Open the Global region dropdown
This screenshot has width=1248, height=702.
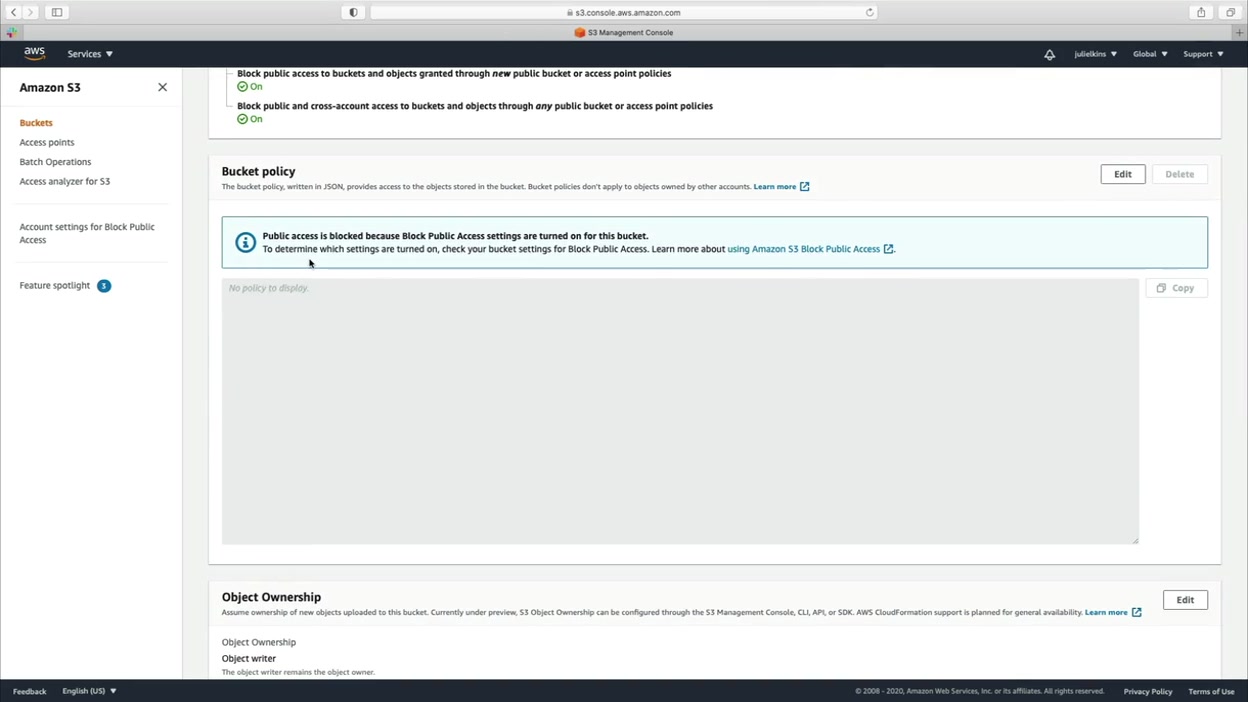coord(1150,54)
